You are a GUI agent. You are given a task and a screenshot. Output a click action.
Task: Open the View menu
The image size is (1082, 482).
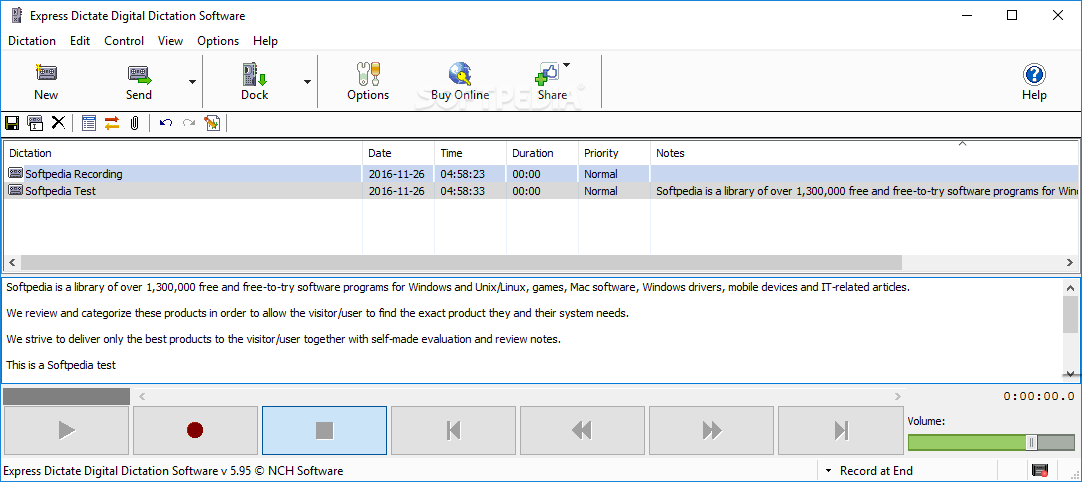pos(170,41)
